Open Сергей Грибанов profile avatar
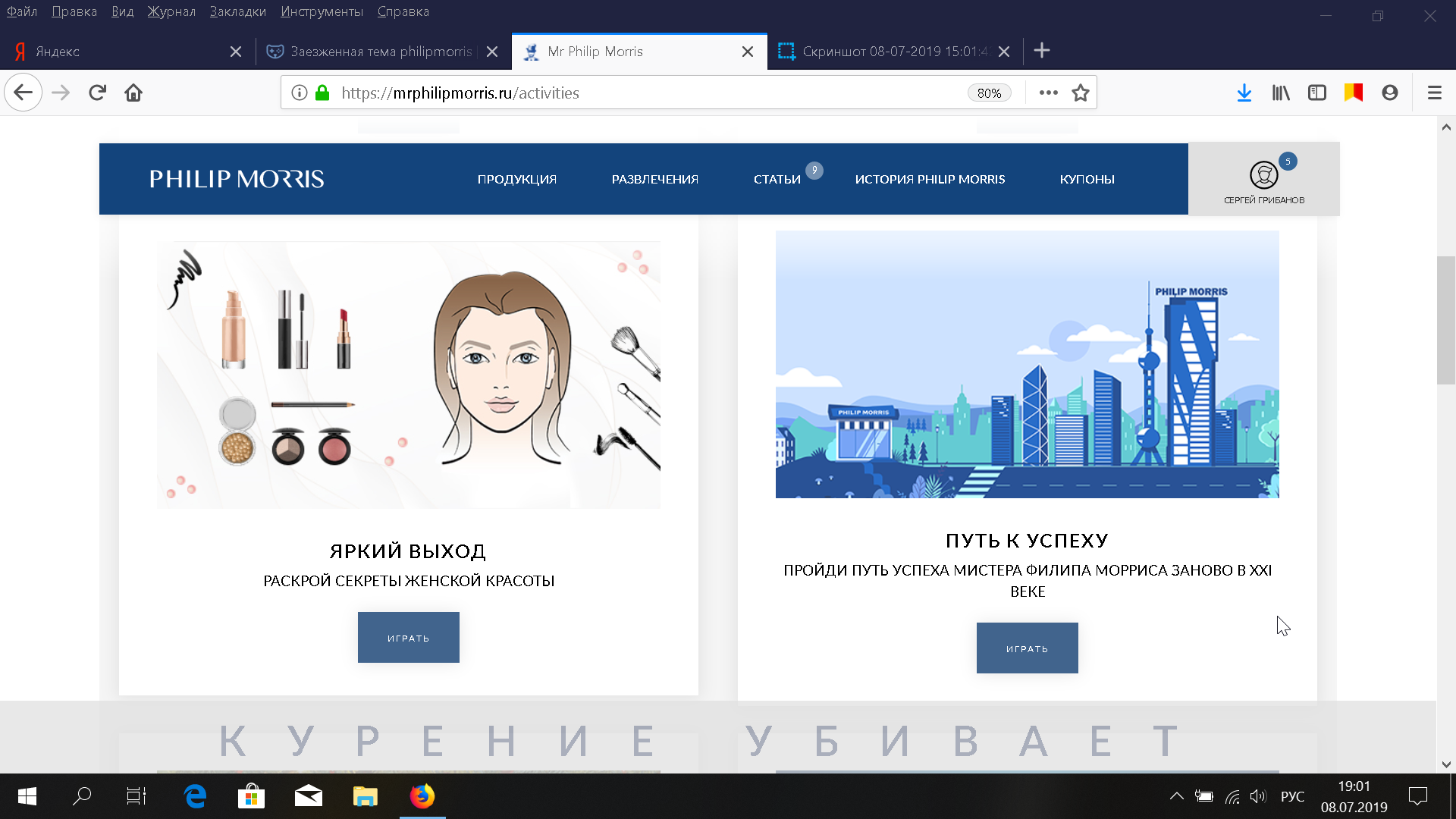Screen dimensions: 1456x819 point(1264,175)
